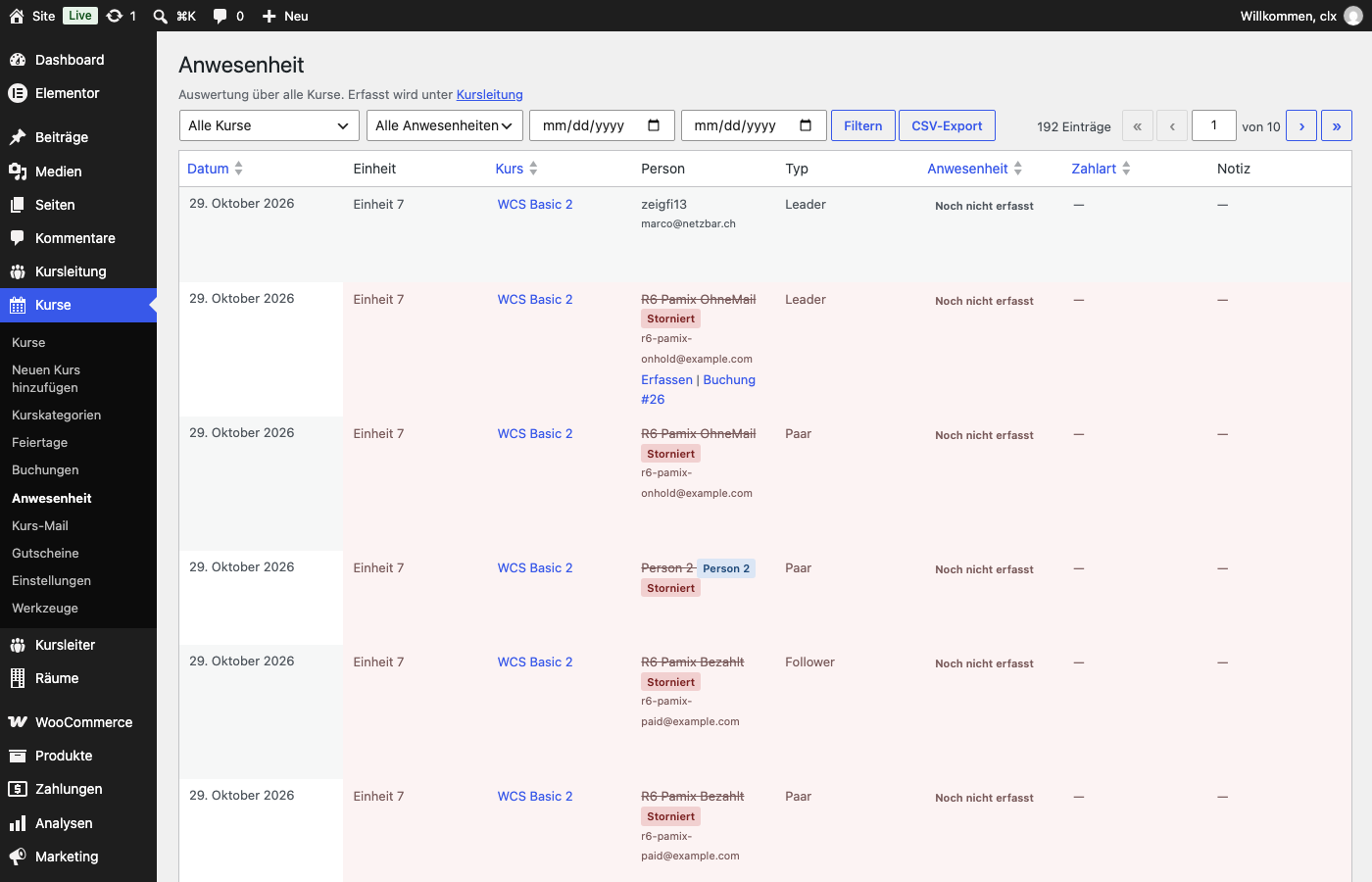Click the plus Neu button in admin bar
Viewport: 1372px width, 882px height.
click(284, 16)
